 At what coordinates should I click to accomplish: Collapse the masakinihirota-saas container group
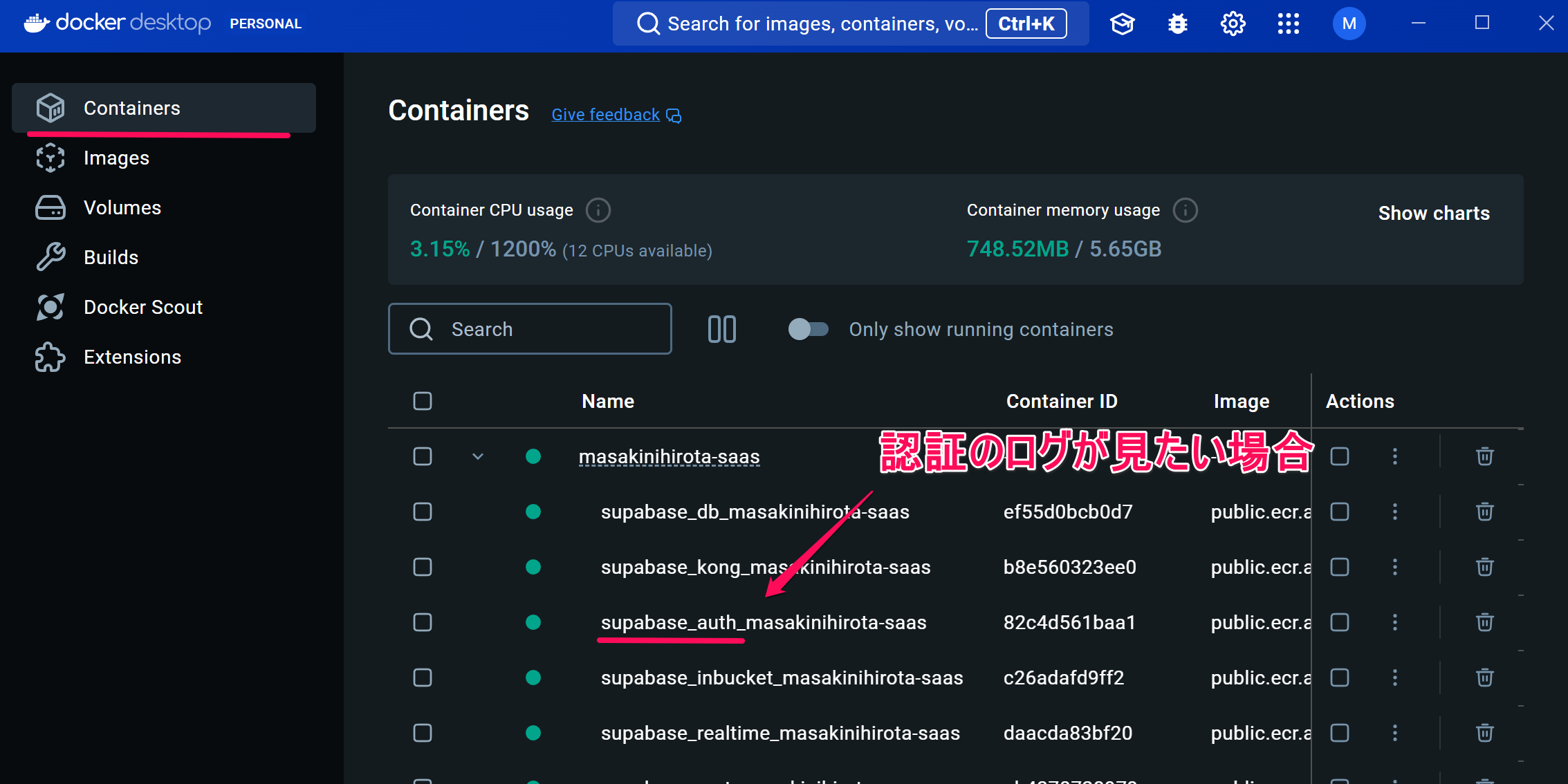(477, 456)
